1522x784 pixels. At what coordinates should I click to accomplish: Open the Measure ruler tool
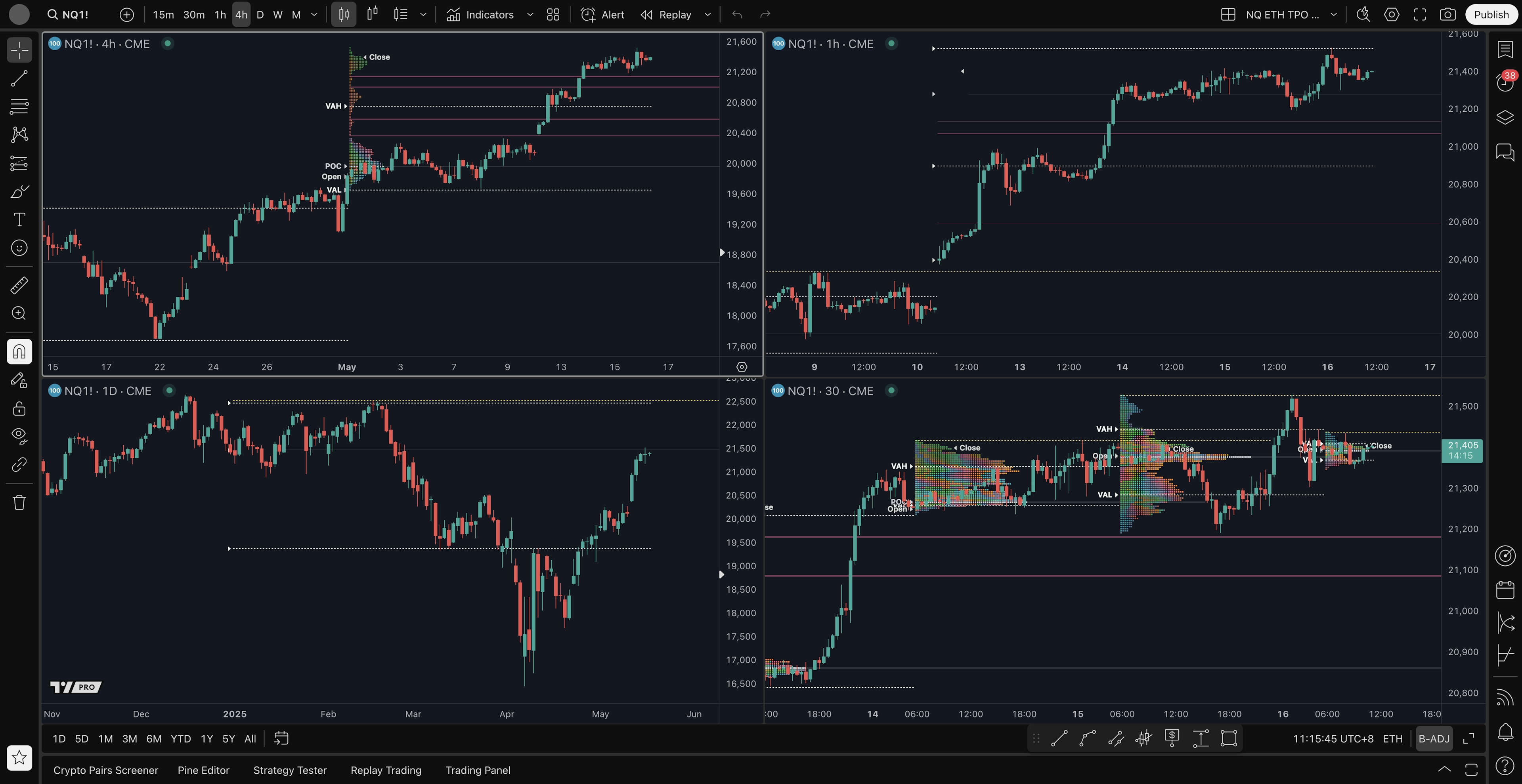19,285
